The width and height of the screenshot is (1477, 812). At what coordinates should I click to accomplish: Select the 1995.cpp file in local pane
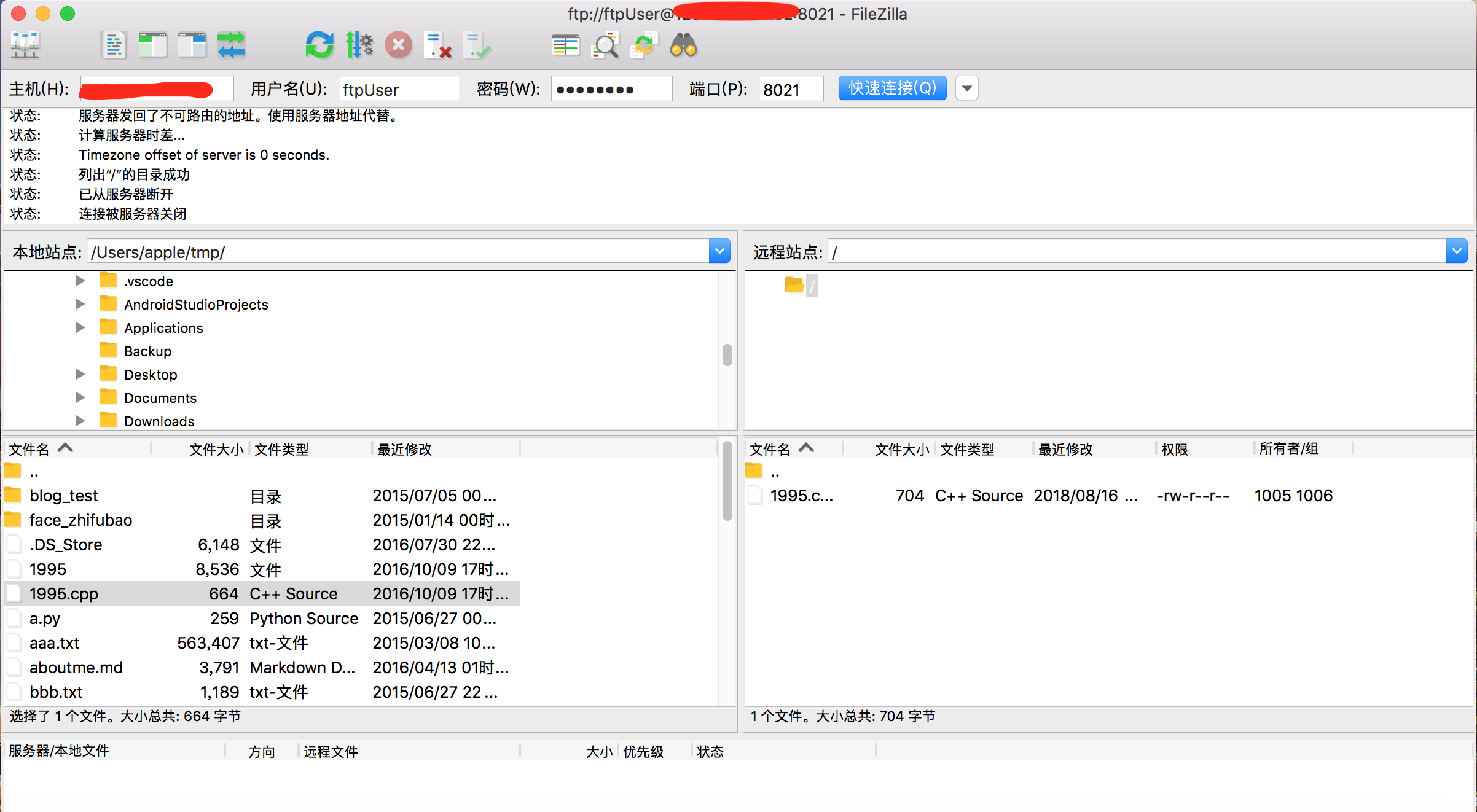[x=64, y=593]
